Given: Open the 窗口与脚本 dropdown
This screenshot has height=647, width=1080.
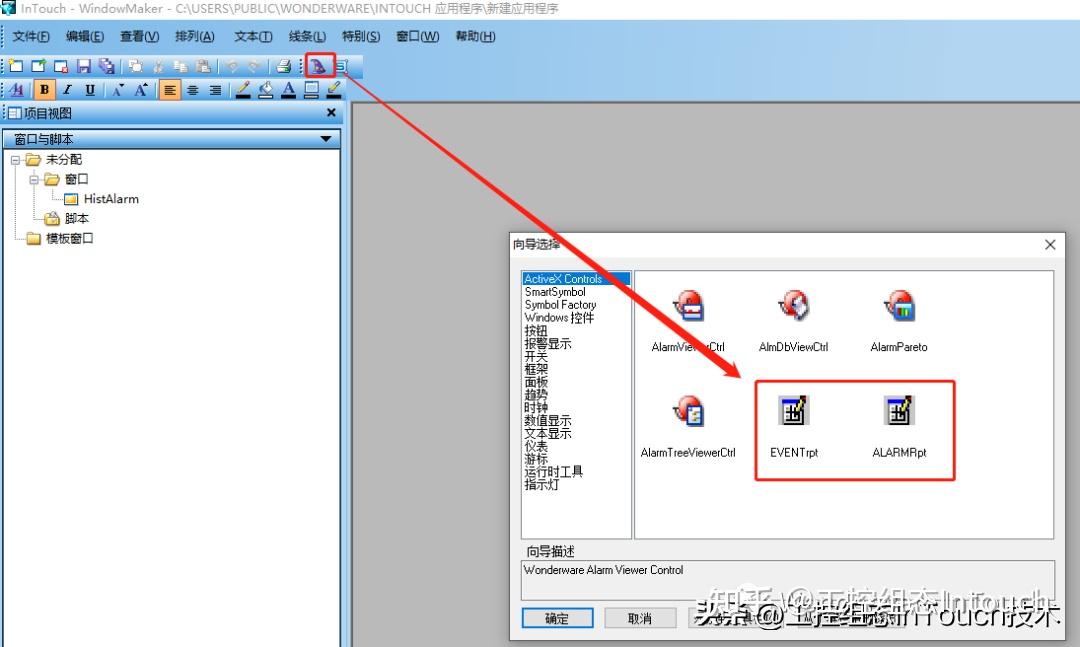Looking at the screenshot, I should (x=325, y=139).
